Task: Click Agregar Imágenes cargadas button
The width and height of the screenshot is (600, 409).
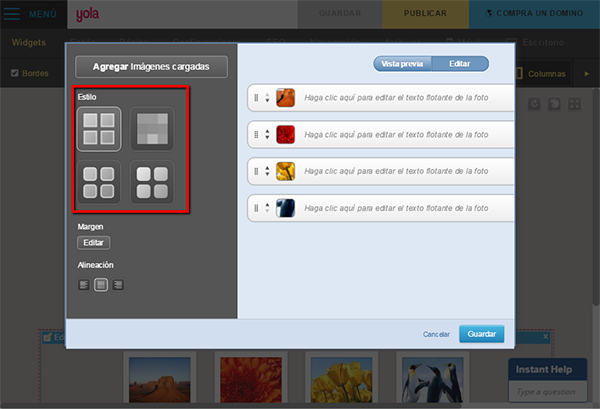Action: tap(152, 67)
